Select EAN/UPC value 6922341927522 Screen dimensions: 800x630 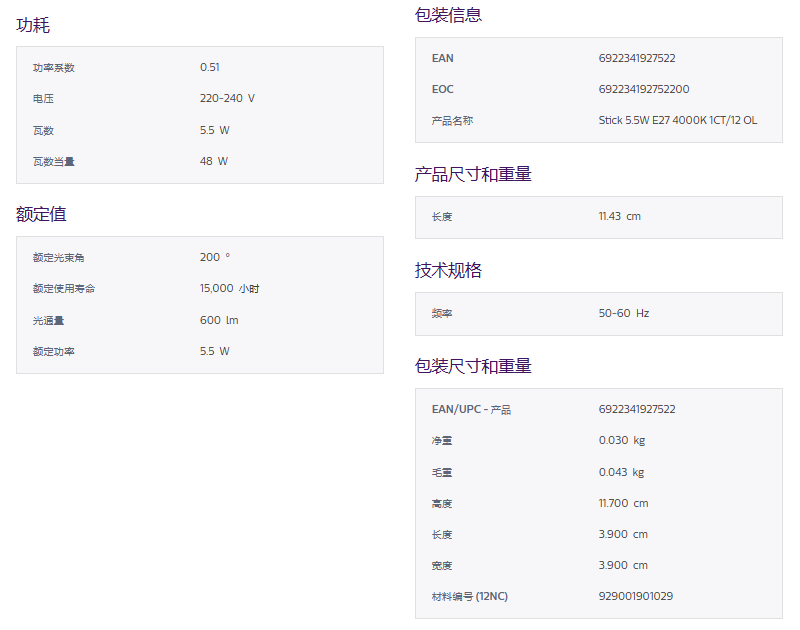pyautogui.click(x=637, y=409)
